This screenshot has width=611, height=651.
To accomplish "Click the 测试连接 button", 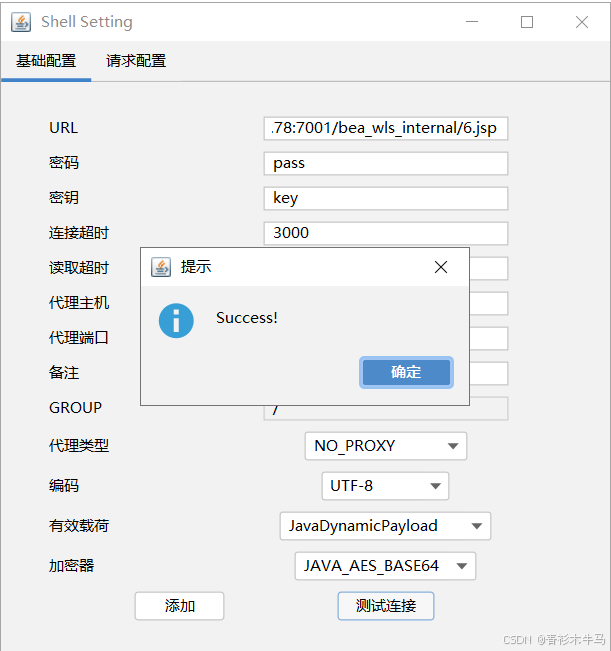I will [386, 606].
